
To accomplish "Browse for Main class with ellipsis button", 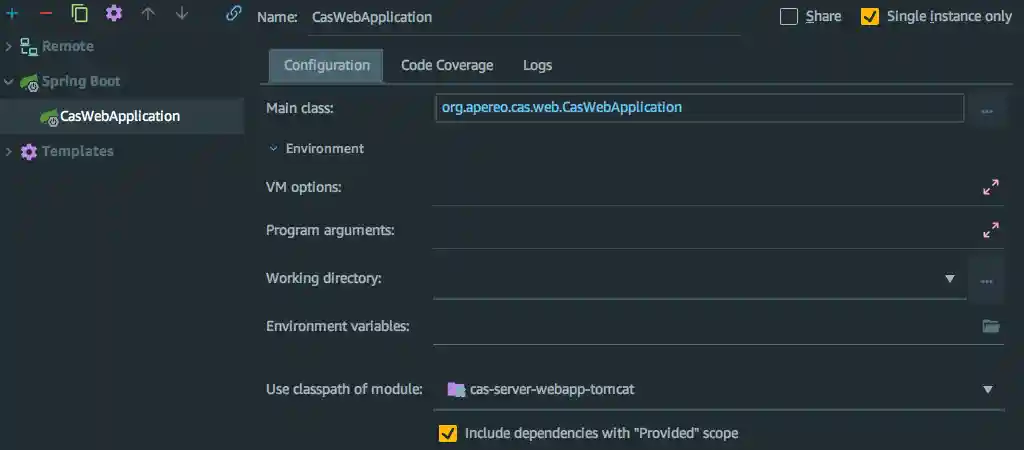I will click(987, 112).
